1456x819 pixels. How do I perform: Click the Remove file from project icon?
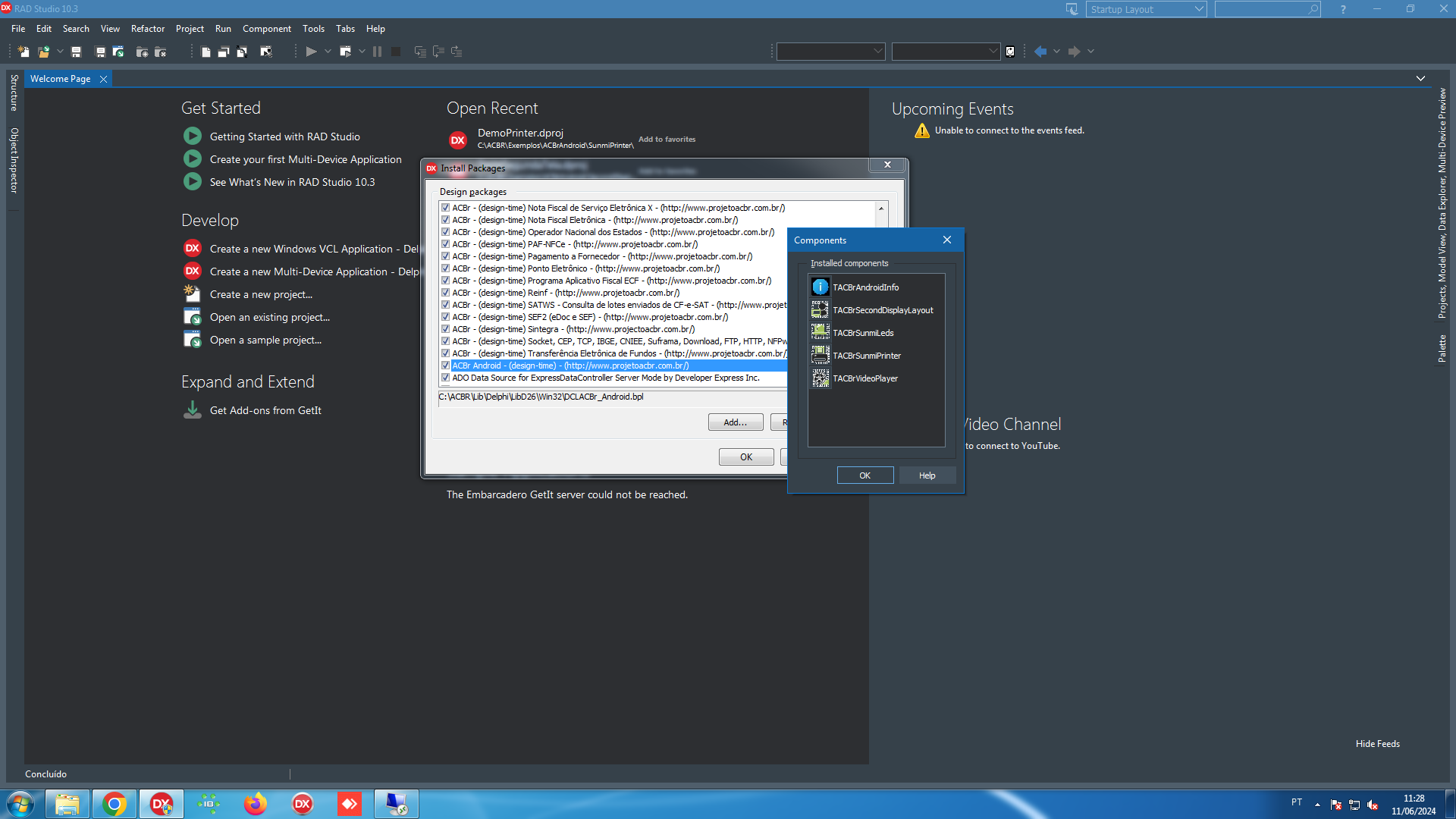[160, 52]
